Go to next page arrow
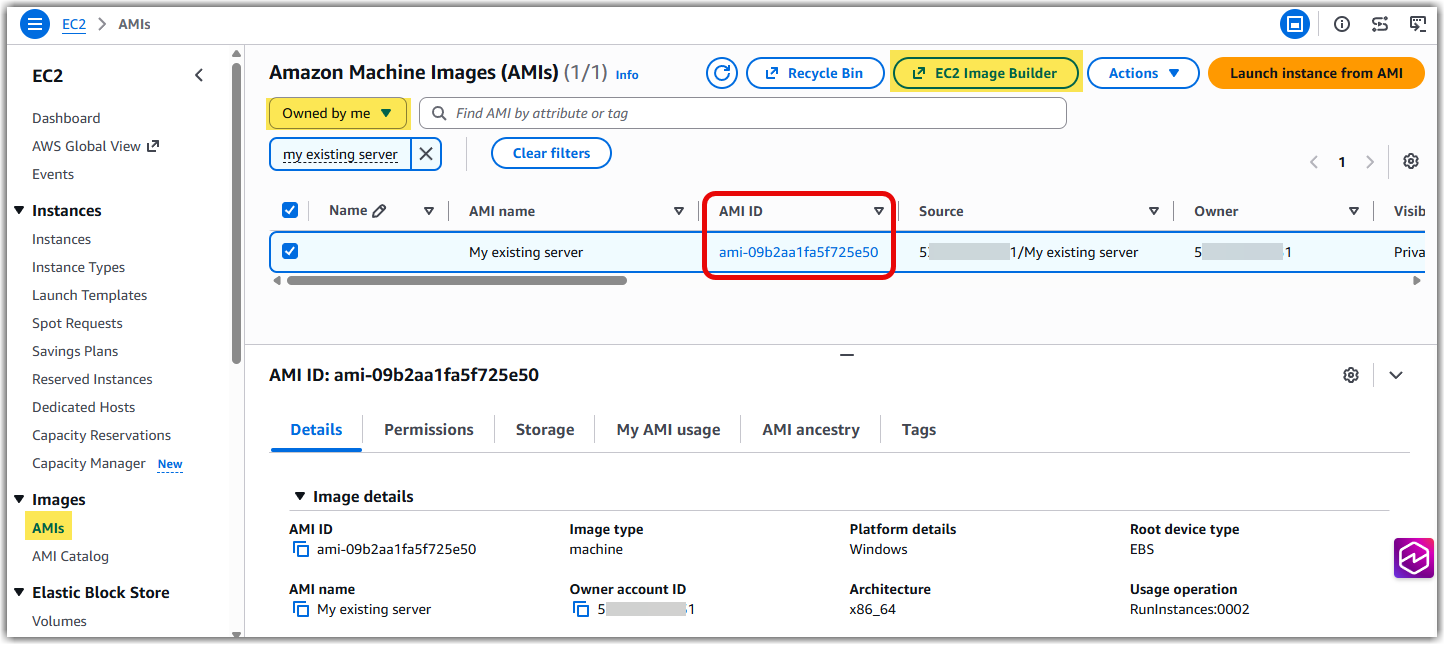1445x645 pixels. (1370, 162)
